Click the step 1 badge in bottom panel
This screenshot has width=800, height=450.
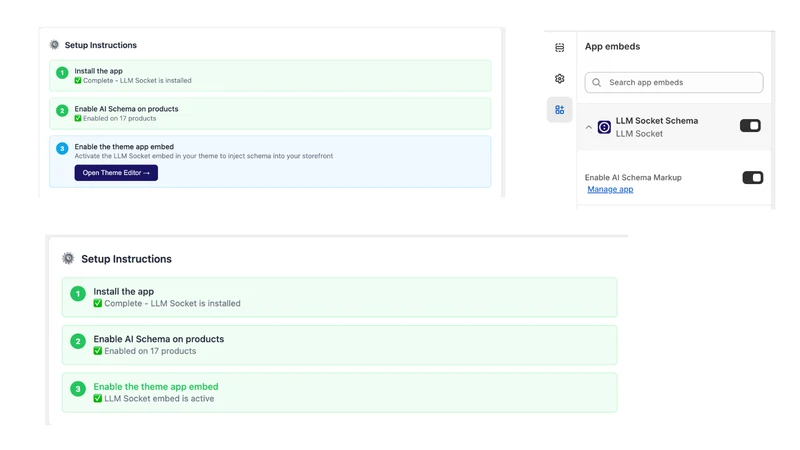point(78,294)
